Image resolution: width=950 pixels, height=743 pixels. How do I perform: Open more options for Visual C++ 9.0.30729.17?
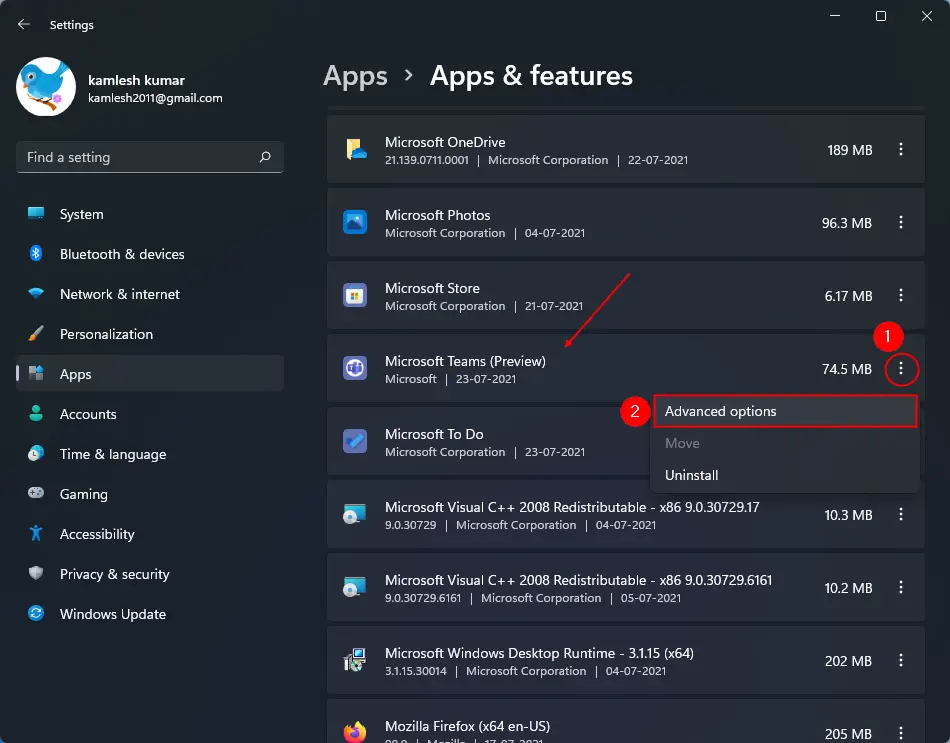pyautogui.click(x=901, y=515)
